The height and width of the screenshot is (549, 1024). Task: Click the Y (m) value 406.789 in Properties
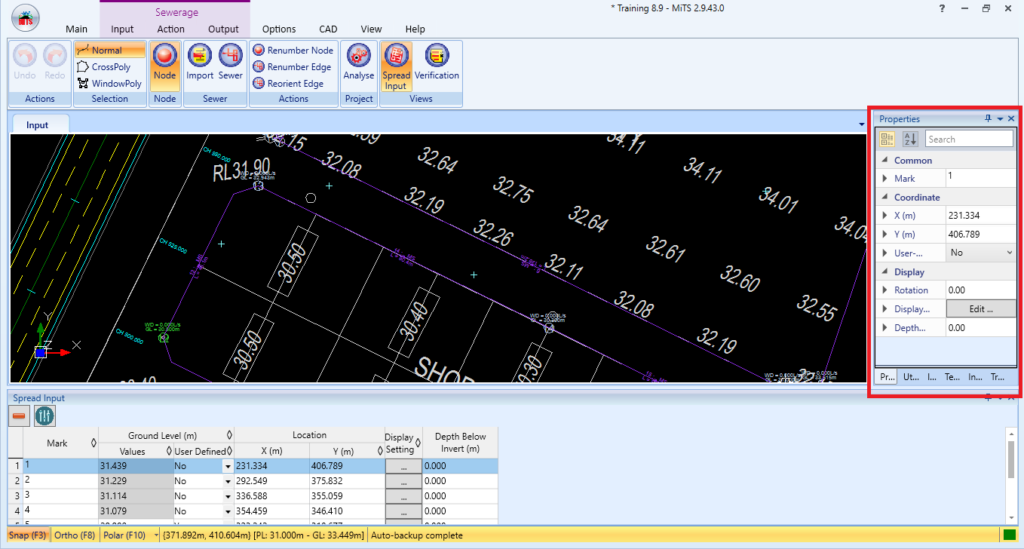981,234
